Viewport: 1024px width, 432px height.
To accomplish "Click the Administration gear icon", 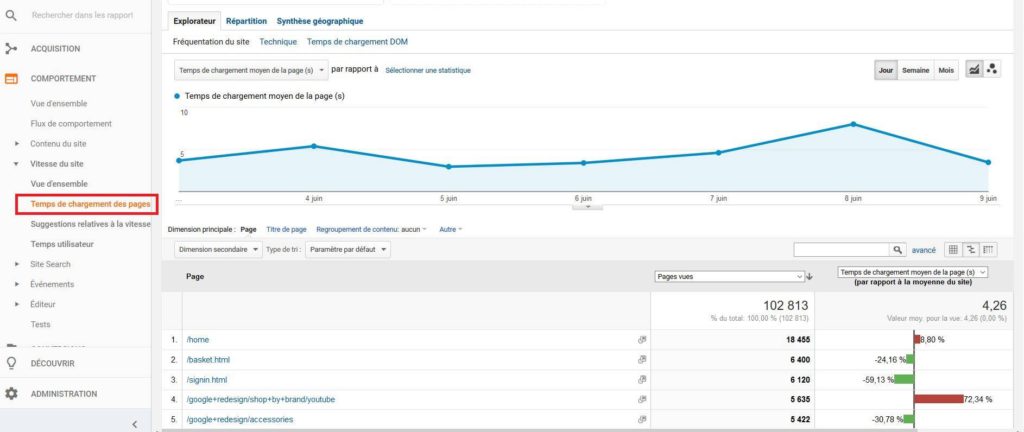I will (x=11, y=394).
